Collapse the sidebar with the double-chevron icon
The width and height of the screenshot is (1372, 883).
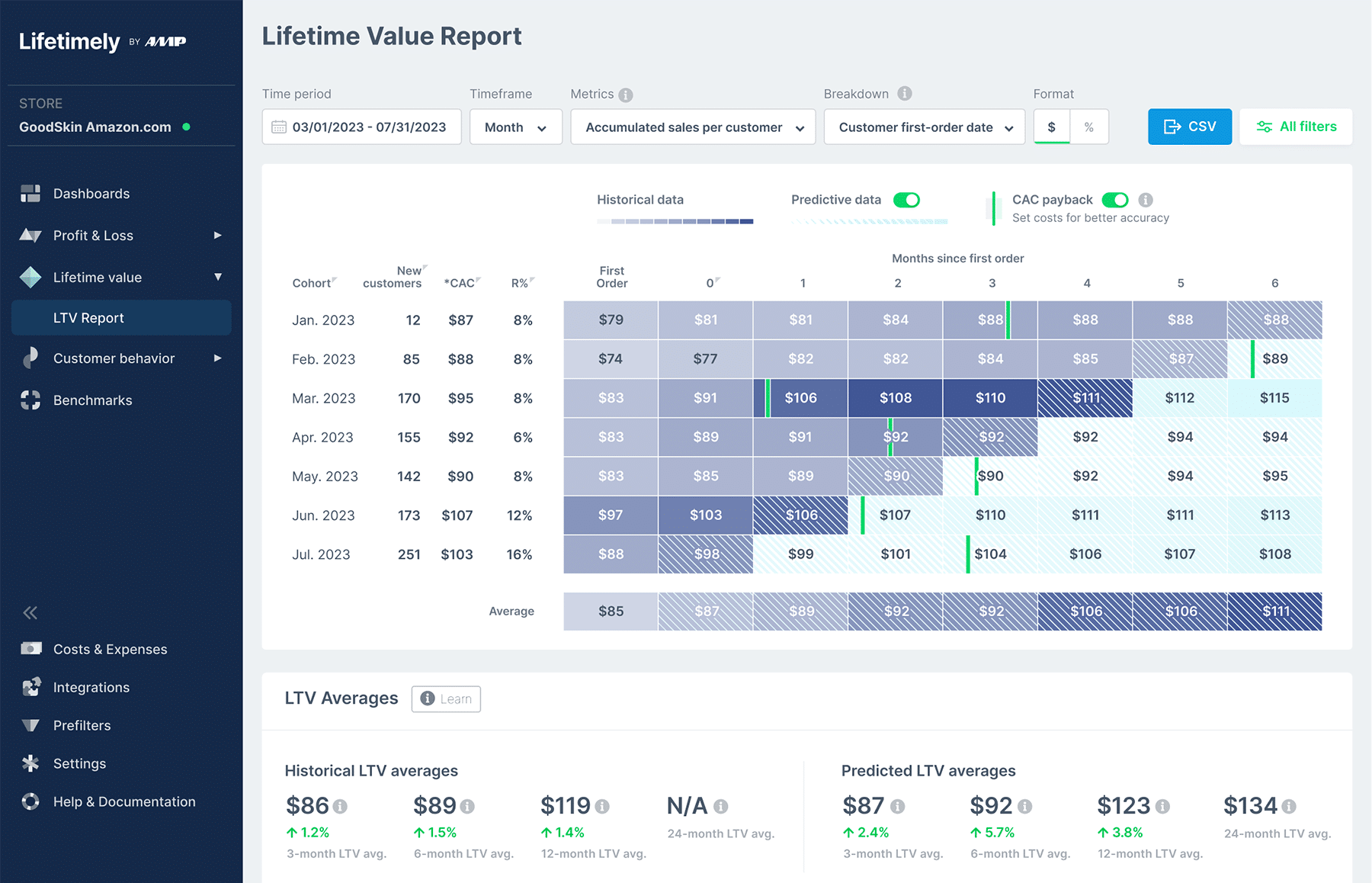pos(30,612)
